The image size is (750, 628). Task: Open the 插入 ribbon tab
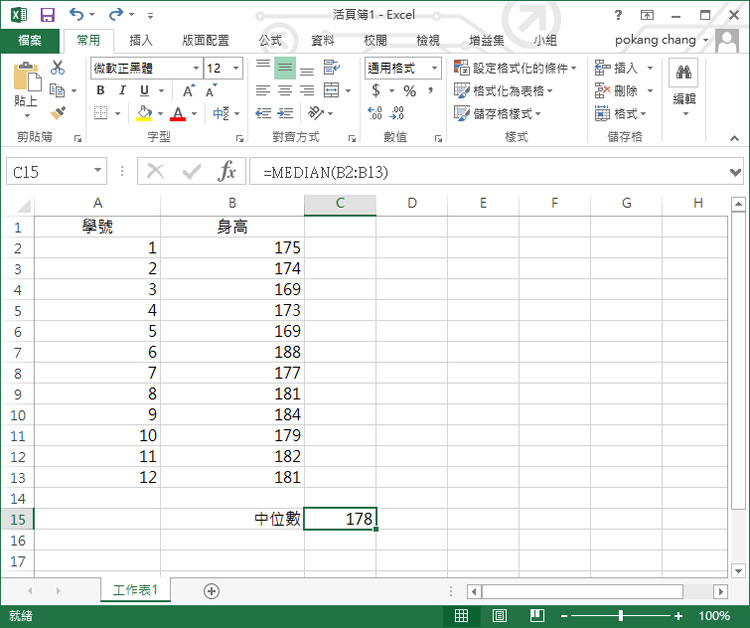coord(141,41)
